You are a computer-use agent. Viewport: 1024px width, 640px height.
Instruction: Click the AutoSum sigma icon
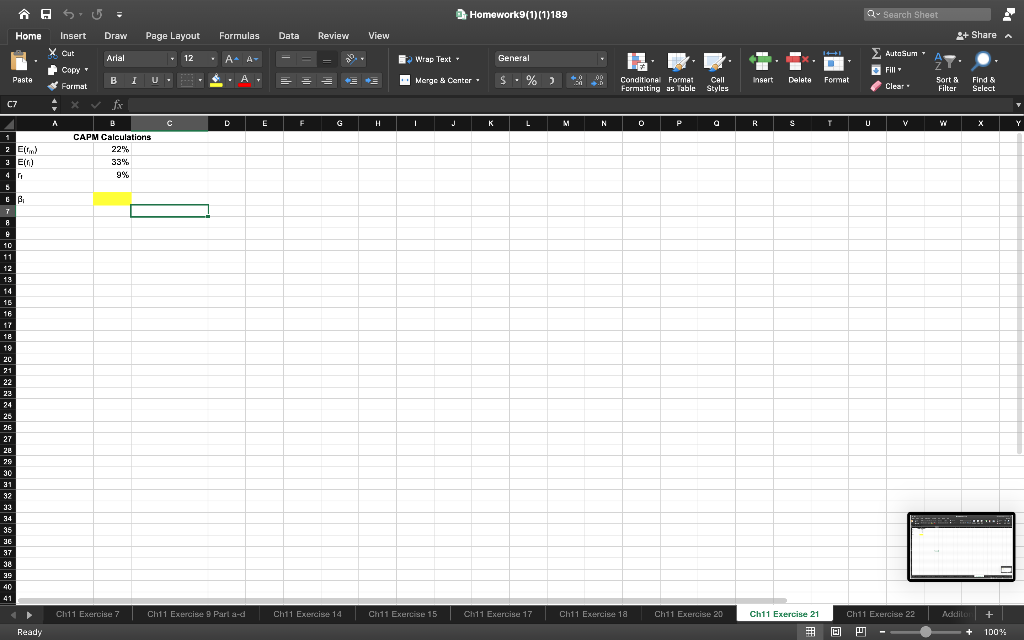(876, 53)
